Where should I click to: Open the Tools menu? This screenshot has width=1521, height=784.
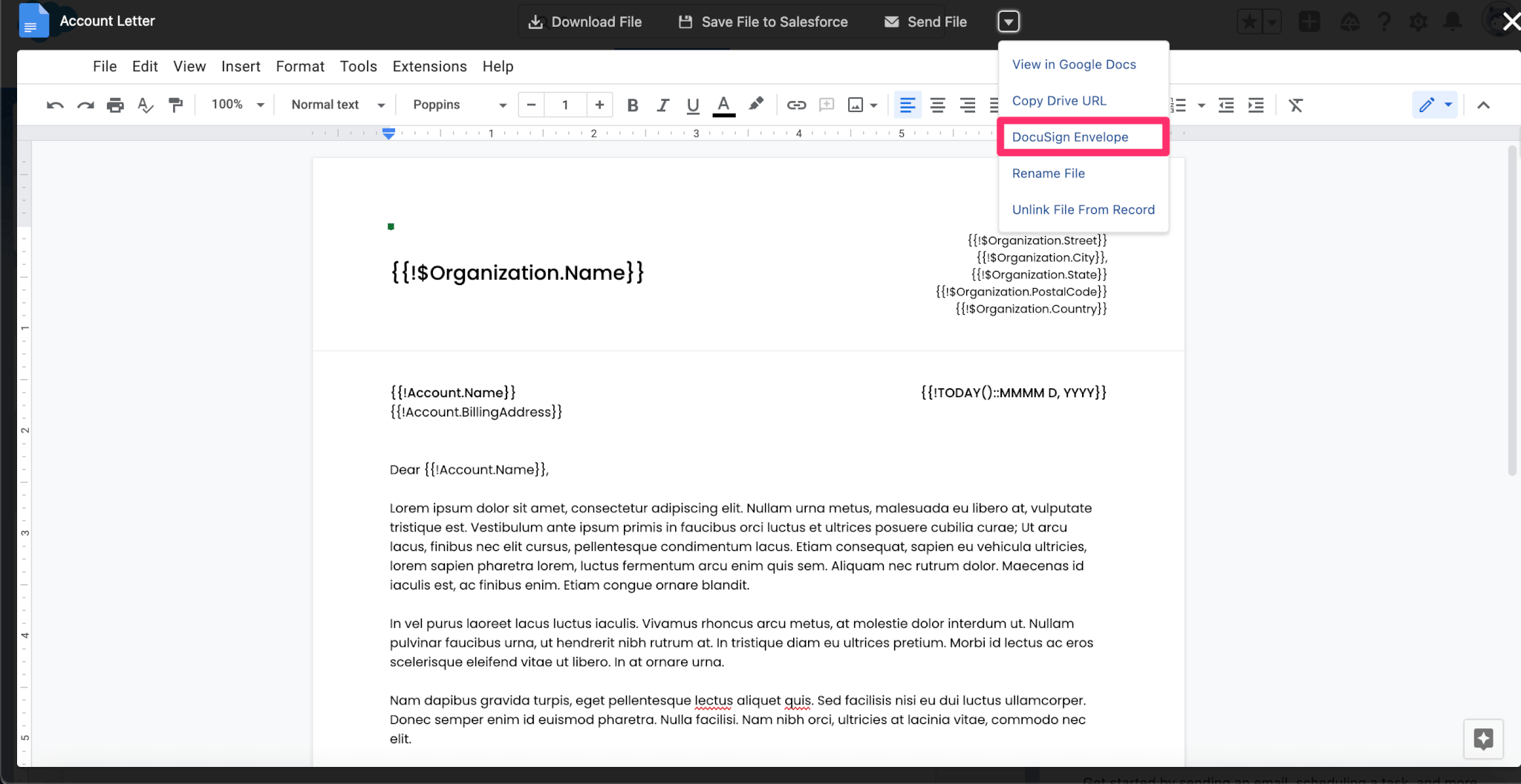pyautogui.click(x=359, y=66)
